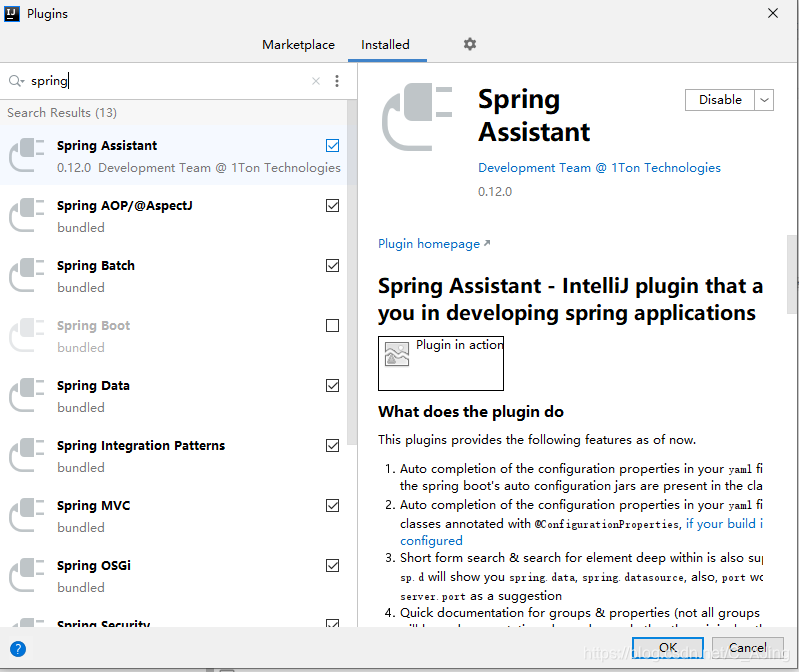Click the Spring AOP/@AspectJ plugin icon
Screen dimensions: 799x672
26,216
